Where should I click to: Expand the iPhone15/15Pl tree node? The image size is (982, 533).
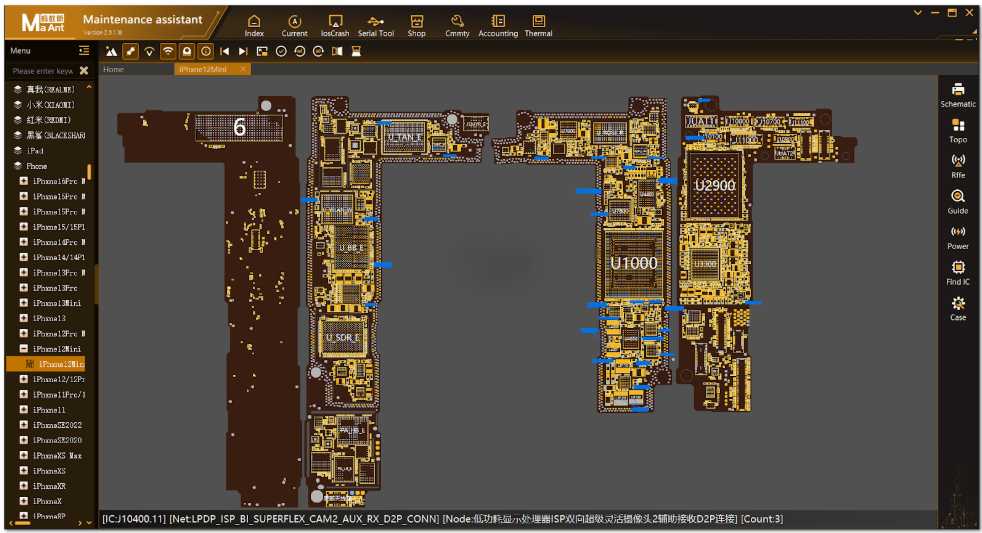[x=24, y=227]
